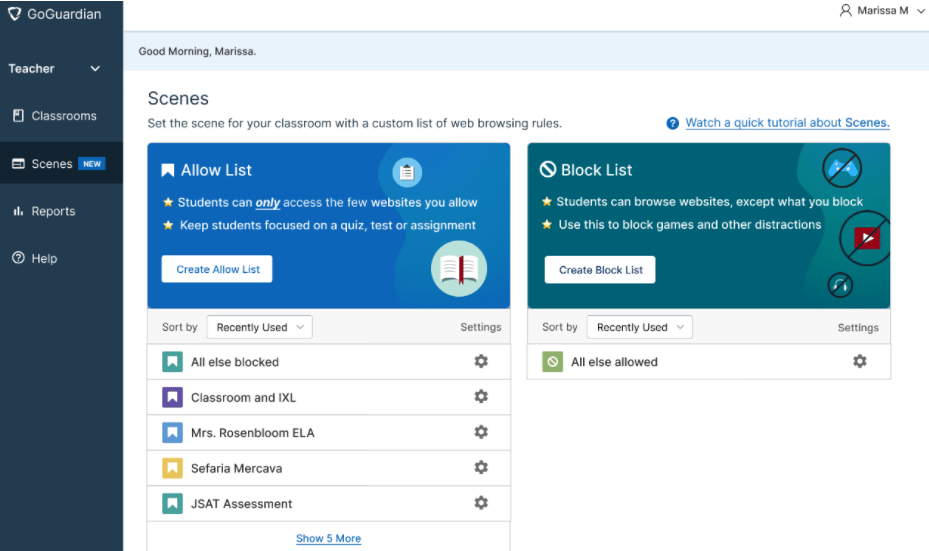
Task: Click the Create Block List button
Action: tap(600, 270)
